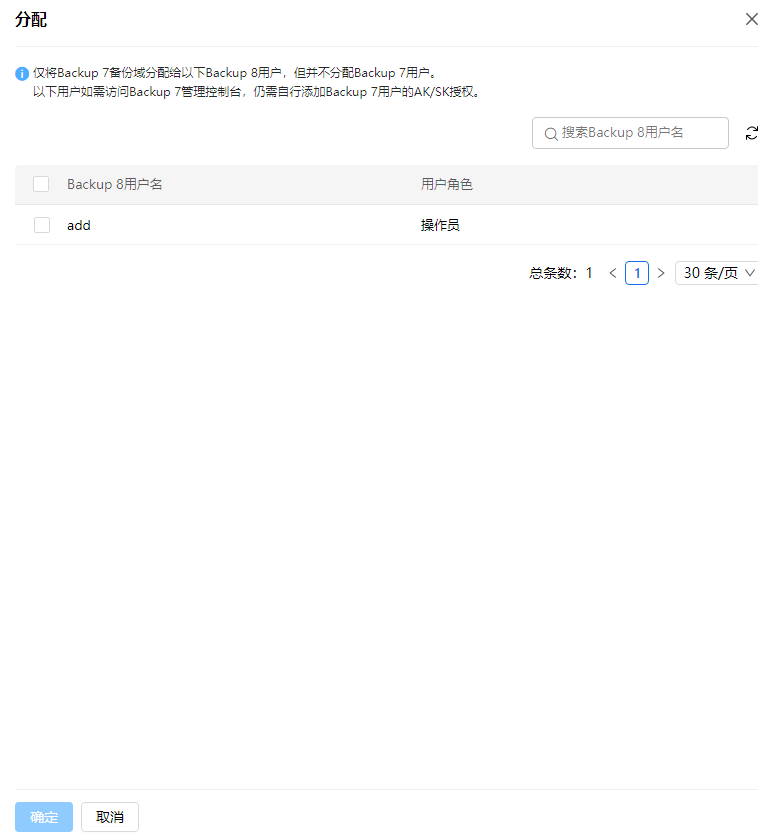
Task: Focus the 搜索Backup 8用户名 search field
Action: click(x=640, y=133)
